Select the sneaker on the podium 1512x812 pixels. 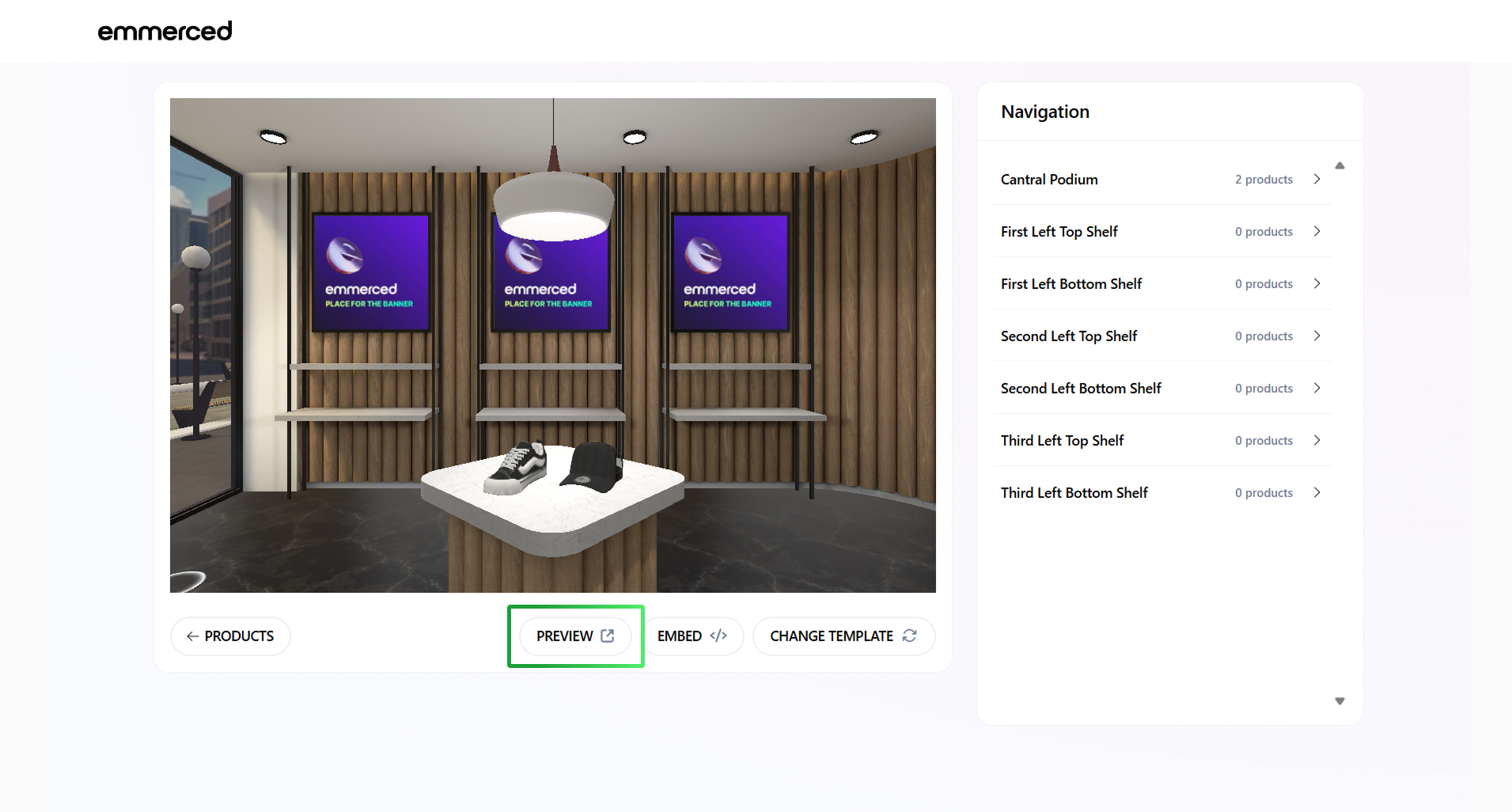click(x=516, y=468)
